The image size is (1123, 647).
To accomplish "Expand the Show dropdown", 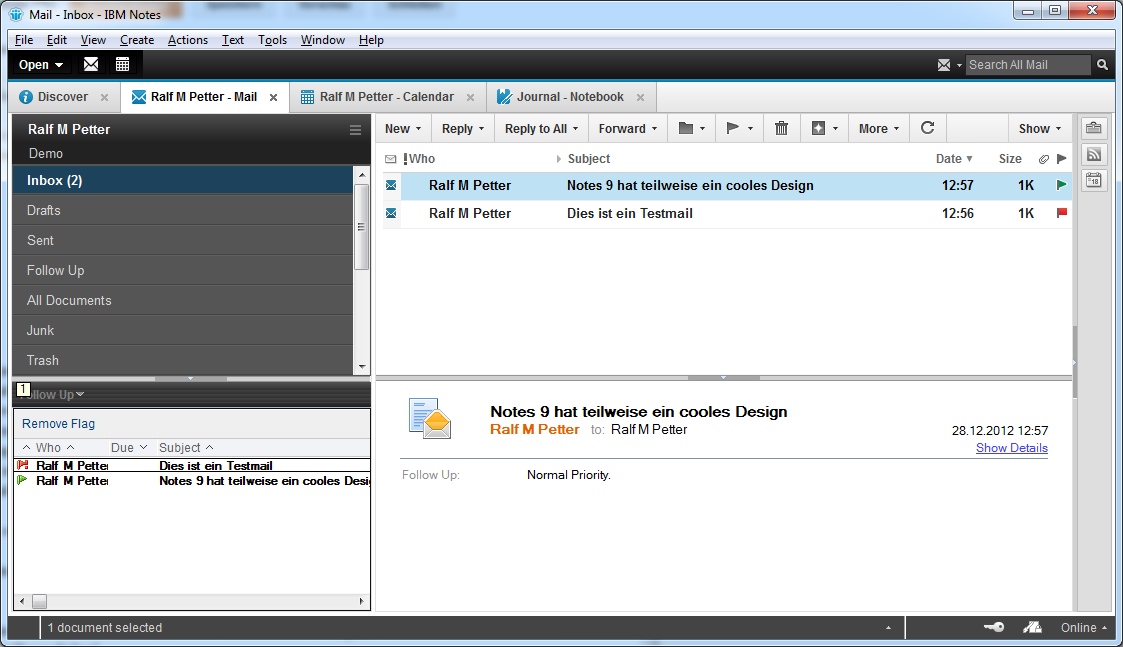I will (1040, 128).
